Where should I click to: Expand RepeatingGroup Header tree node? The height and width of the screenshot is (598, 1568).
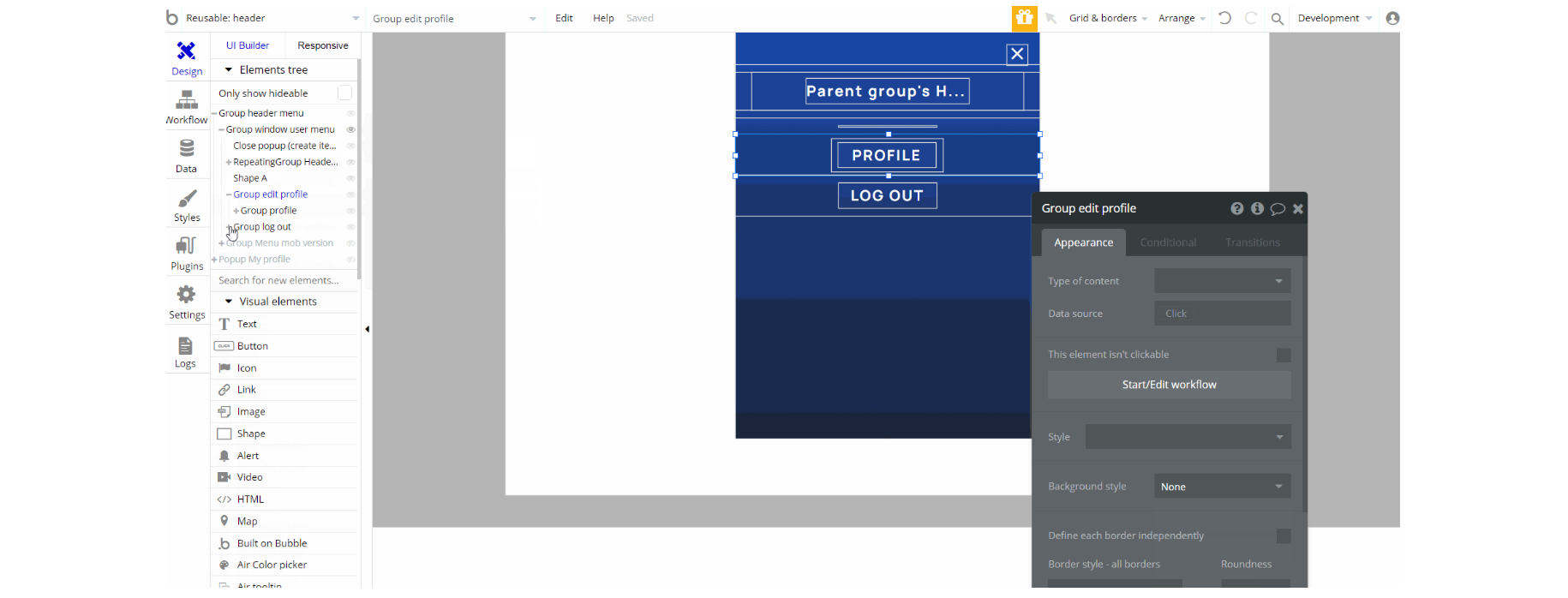pos(229,162)
